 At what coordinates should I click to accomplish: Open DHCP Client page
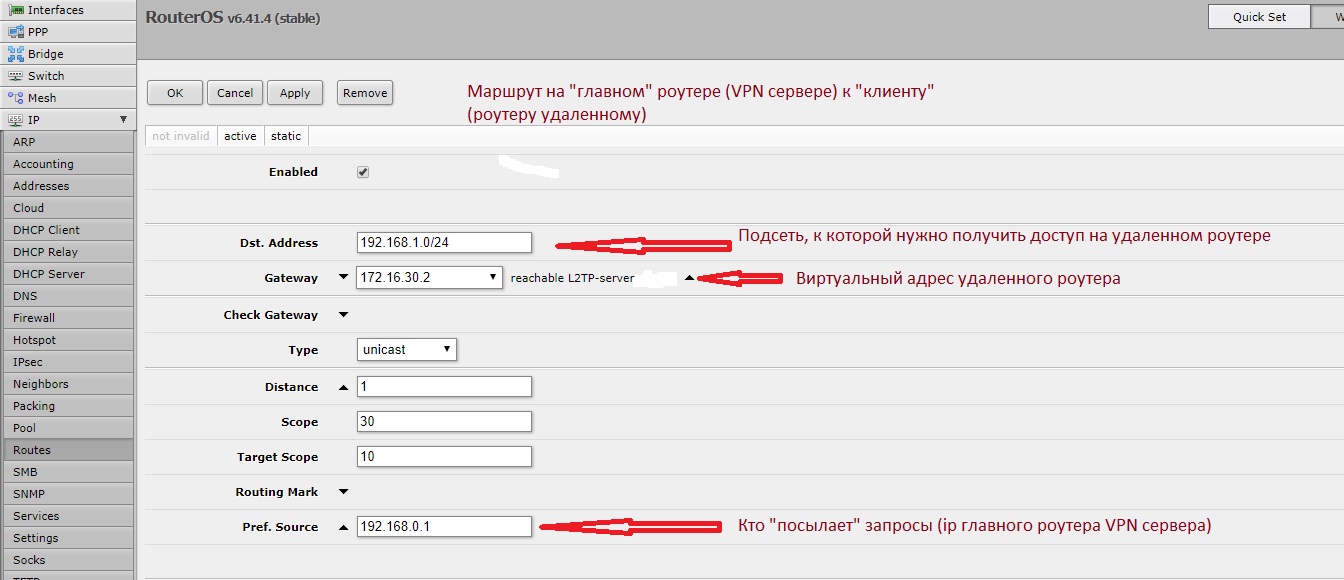pyautogui.click(x=69, y=230)
